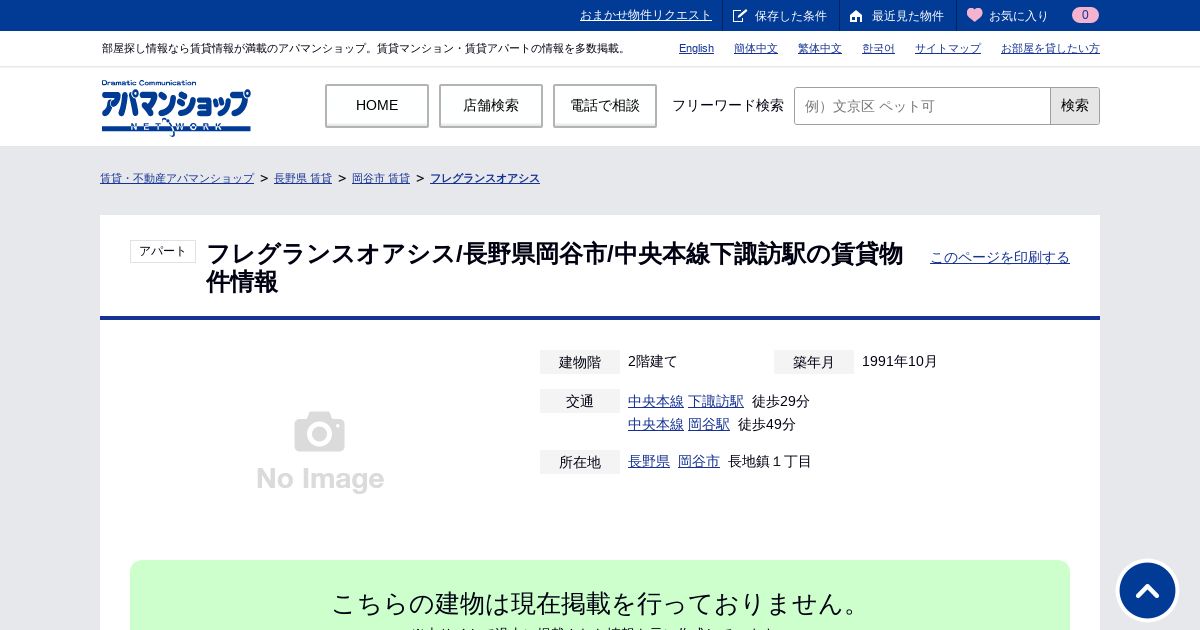Focus the フリーワード検索 input field
1200x630 pixels.
922,106
